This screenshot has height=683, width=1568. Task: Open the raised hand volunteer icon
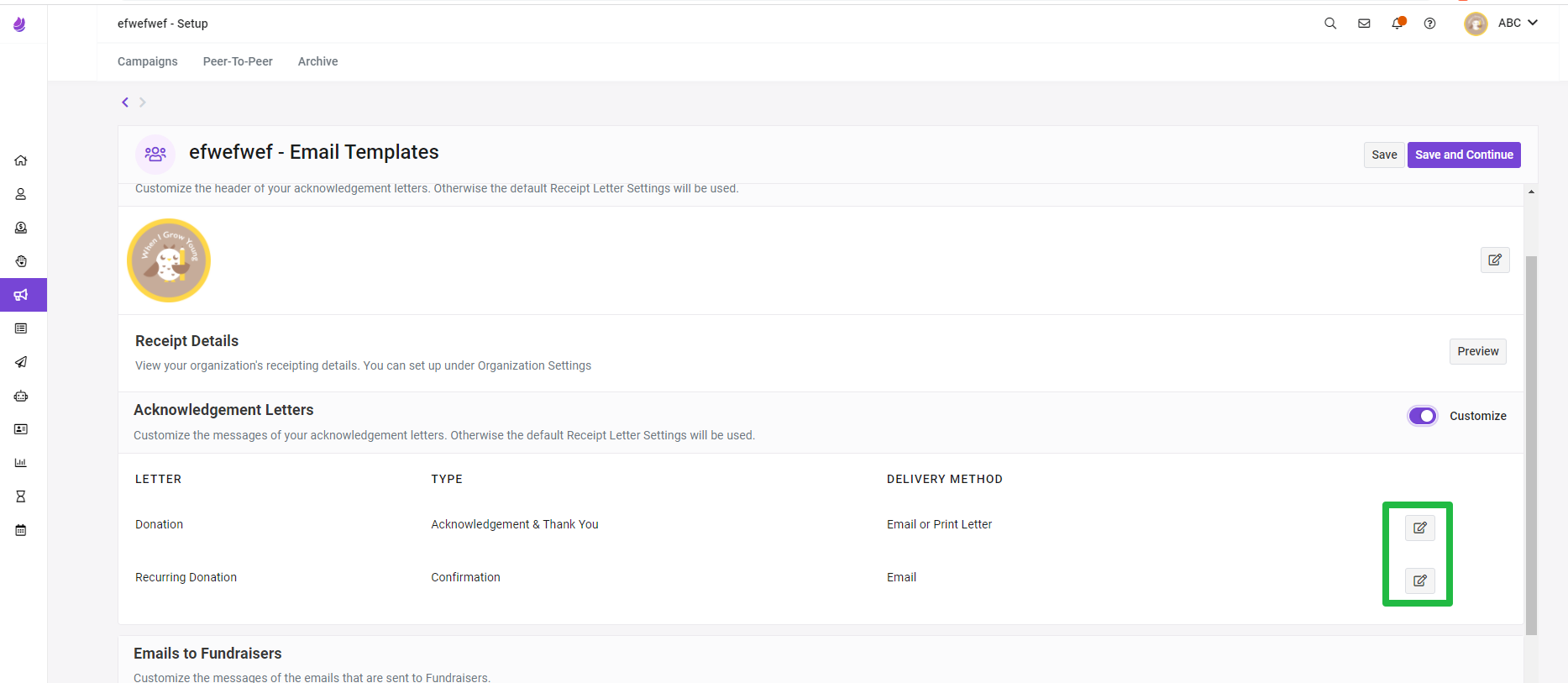click(21, 261)
